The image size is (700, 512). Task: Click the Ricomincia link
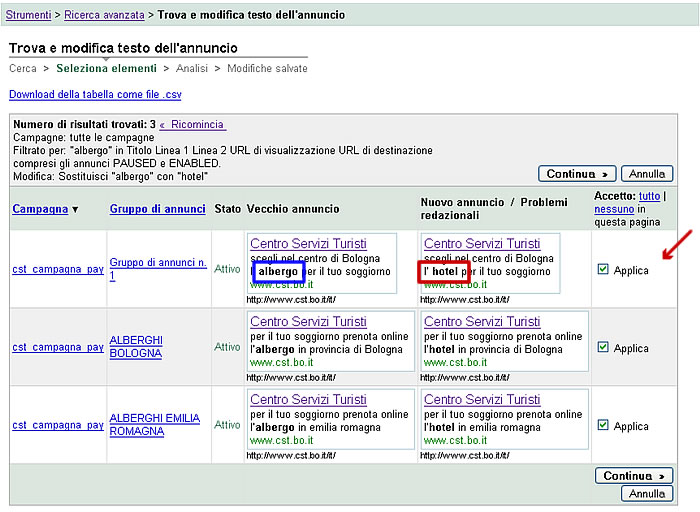193,125
